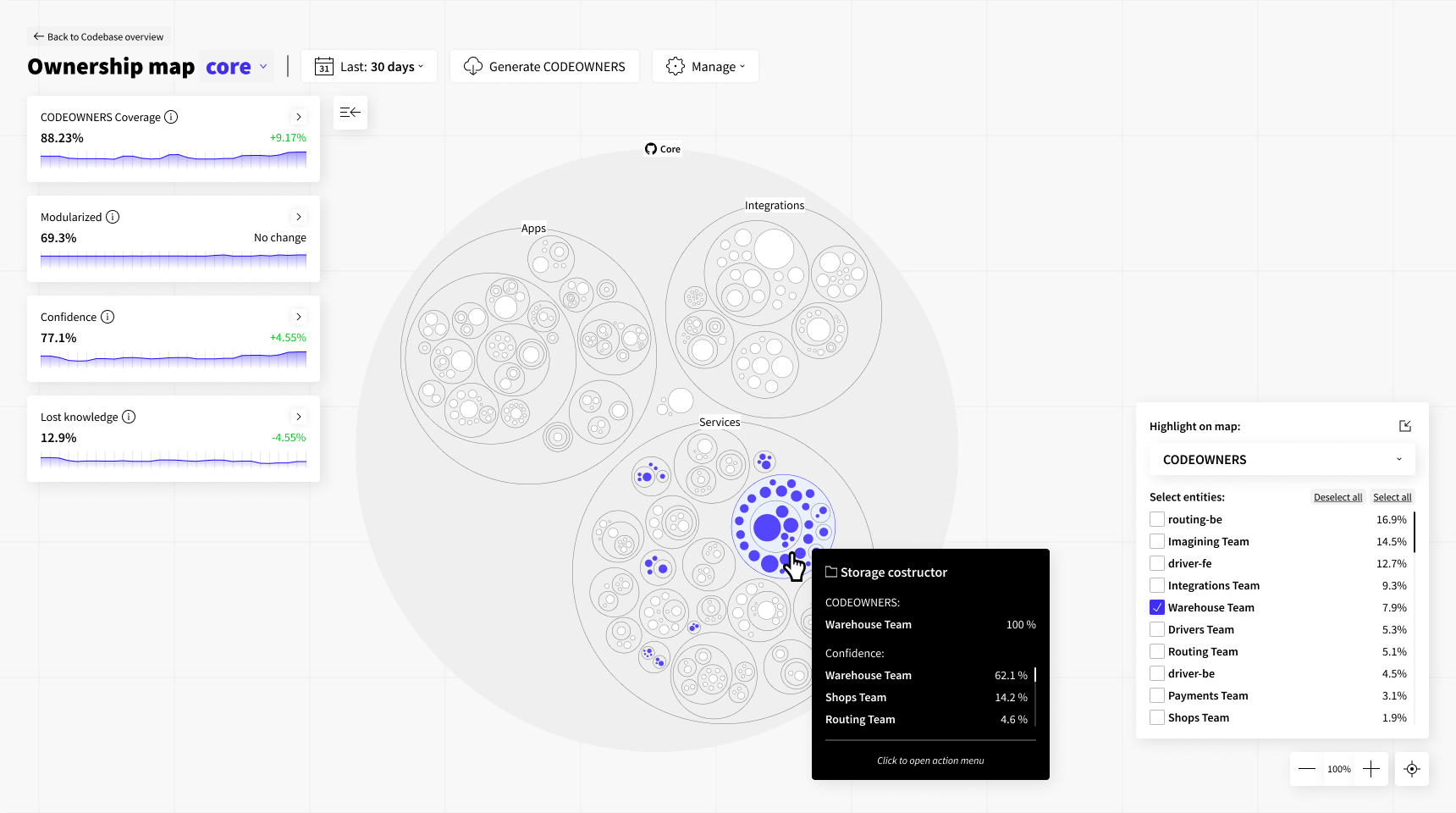Check the routing-be entity checkbox
This screenshot has width=1456, height=813.
pos(1157,519)
